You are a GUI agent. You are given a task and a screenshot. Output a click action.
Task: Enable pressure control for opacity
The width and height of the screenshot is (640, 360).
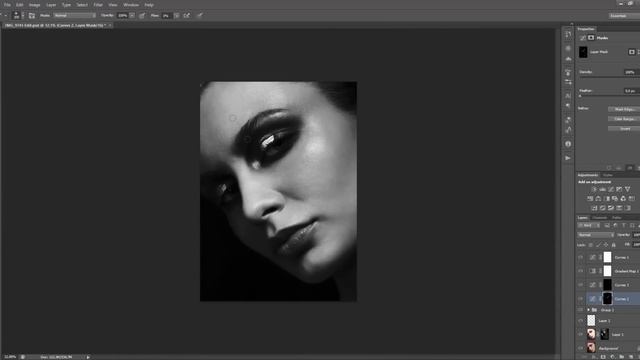pos(142,16)
